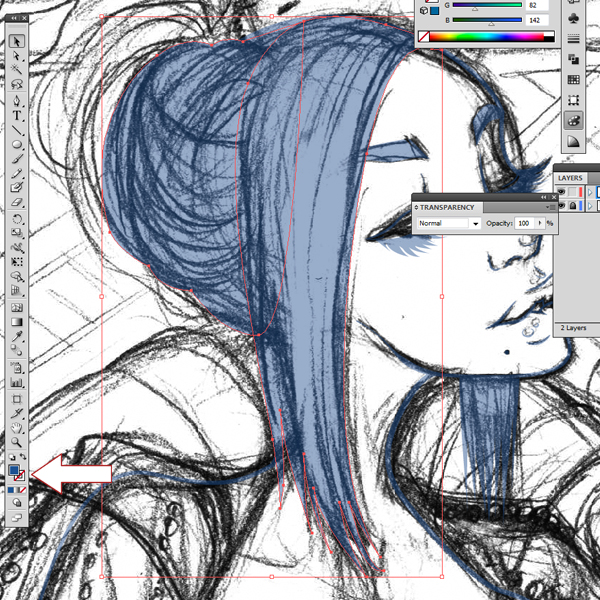Open the Transform panel icon in the dock
Image resolution: width=600 pixels, height=600 pixels.
pos(573,100)
